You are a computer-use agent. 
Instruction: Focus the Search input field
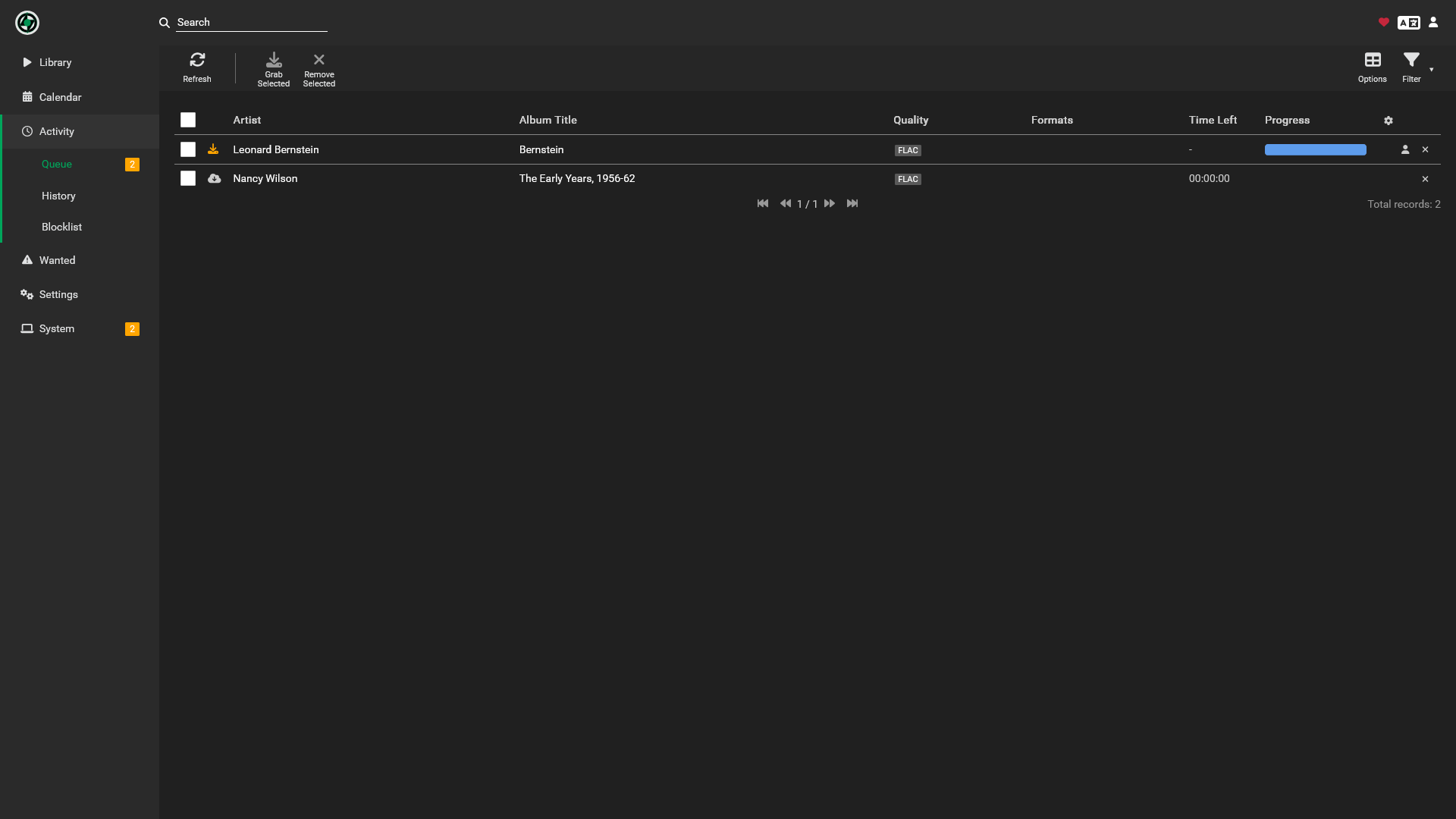tap(252, 23)
